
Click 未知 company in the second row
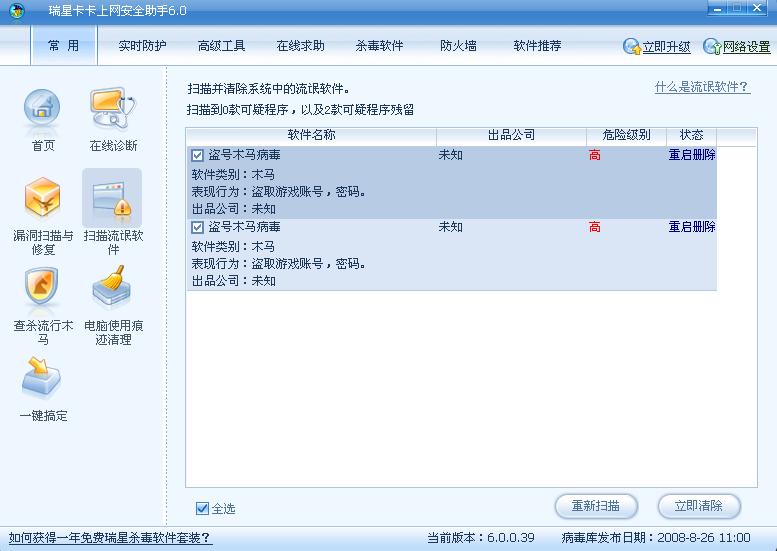pos(450,227)
